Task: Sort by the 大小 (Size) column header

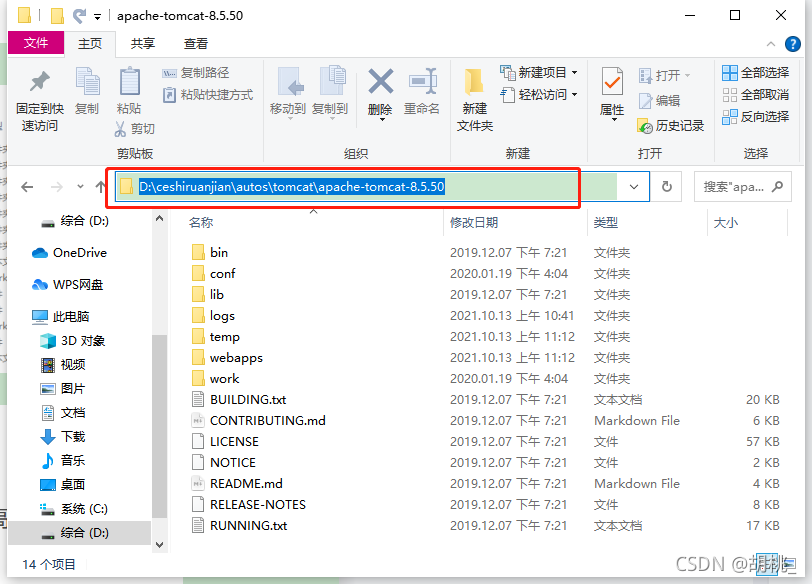Action: tap(726, 223)
